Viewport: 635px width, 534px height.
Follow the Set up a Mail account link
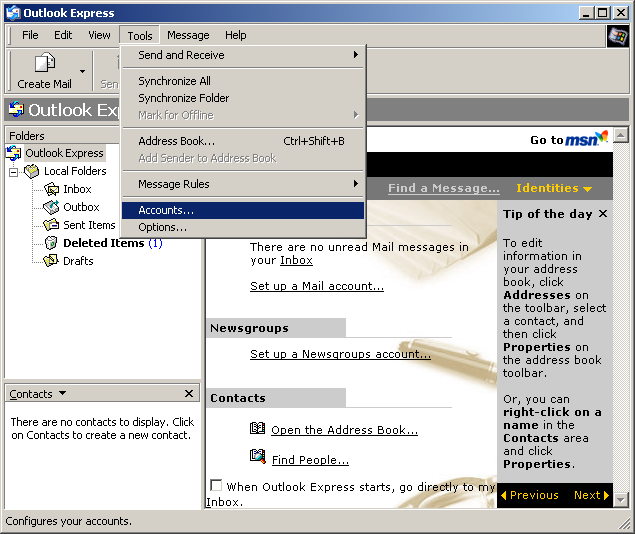pos(317,286)
